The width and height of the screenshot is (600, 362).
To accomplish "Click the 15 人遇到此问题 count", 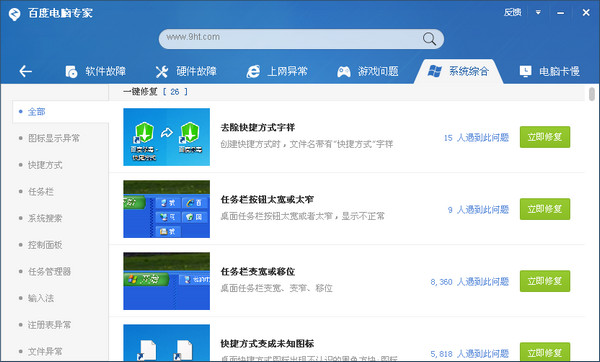I will [x=476, y=138].
